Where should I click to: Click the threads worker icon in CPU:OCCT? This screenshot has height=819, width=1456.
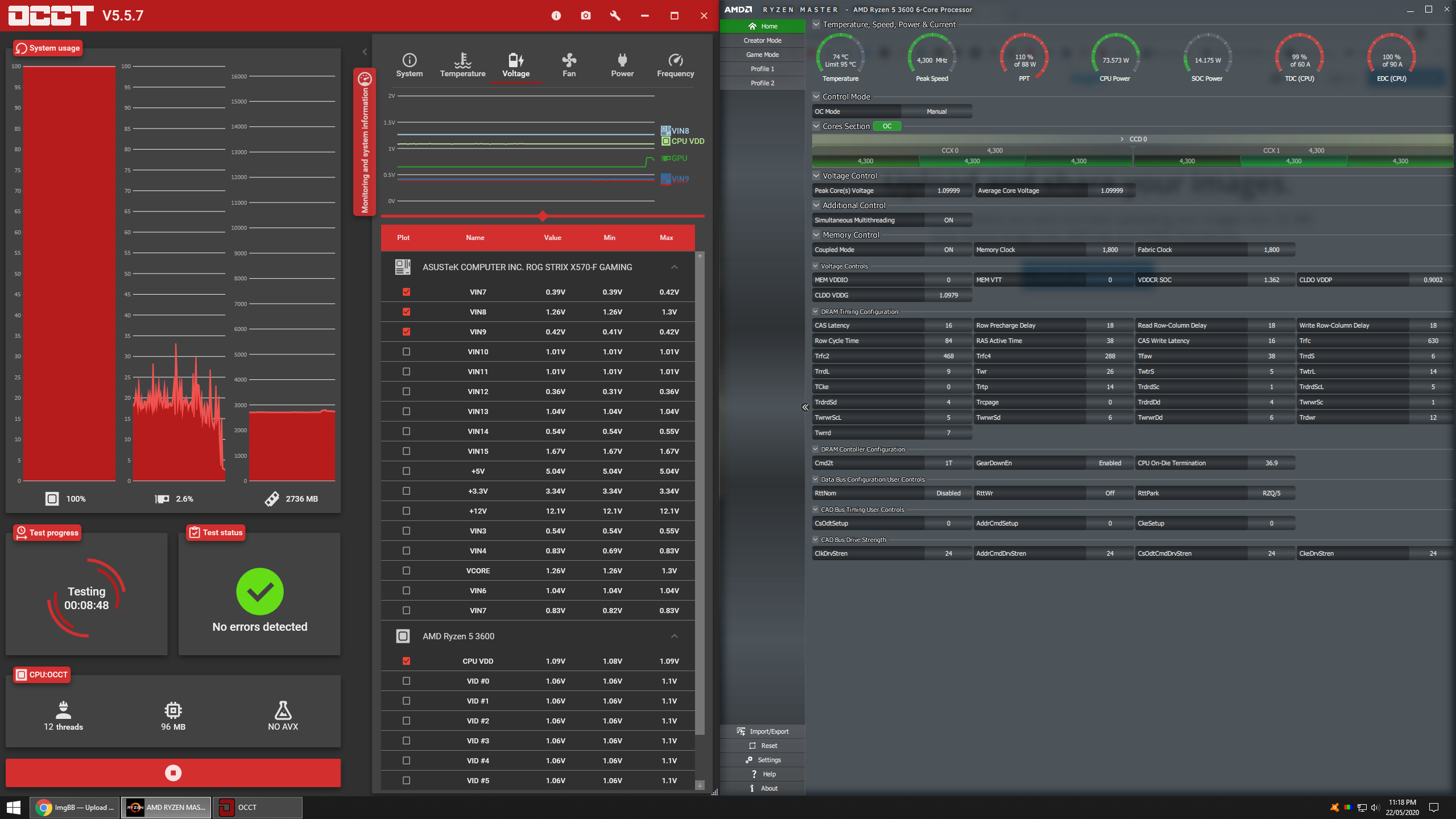coord(64,710)
